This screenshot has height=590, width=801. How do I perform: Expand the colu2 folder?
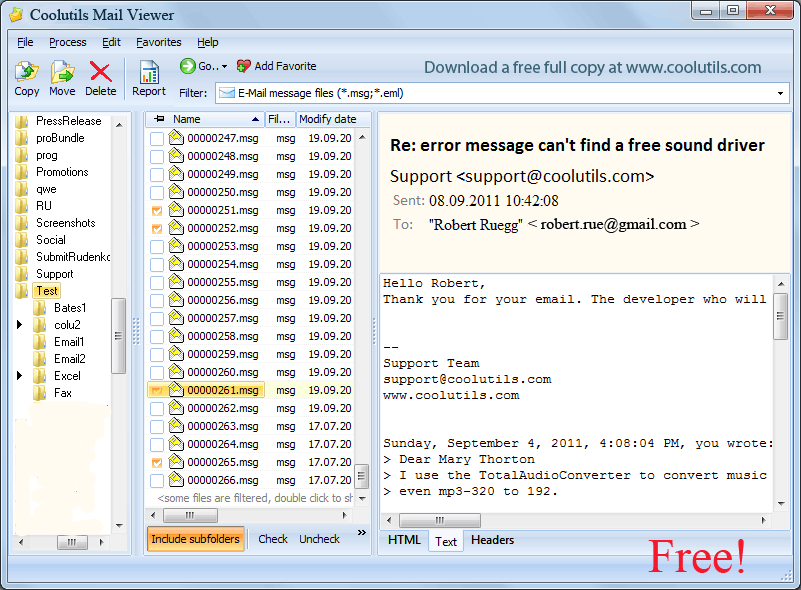pyautogui.click(x=19, y=324)
